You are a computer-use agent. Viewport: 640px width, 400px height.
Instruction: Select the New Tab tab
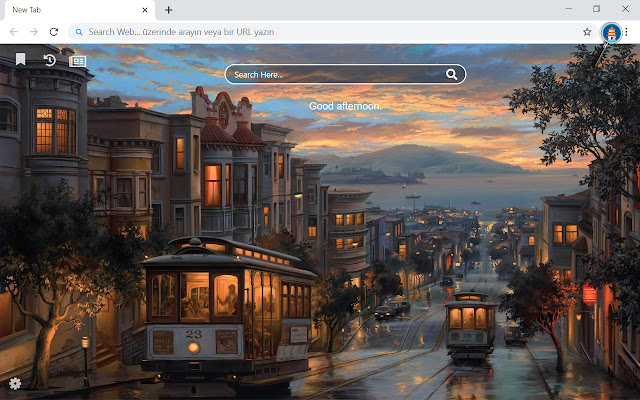[x=80, y=10]
